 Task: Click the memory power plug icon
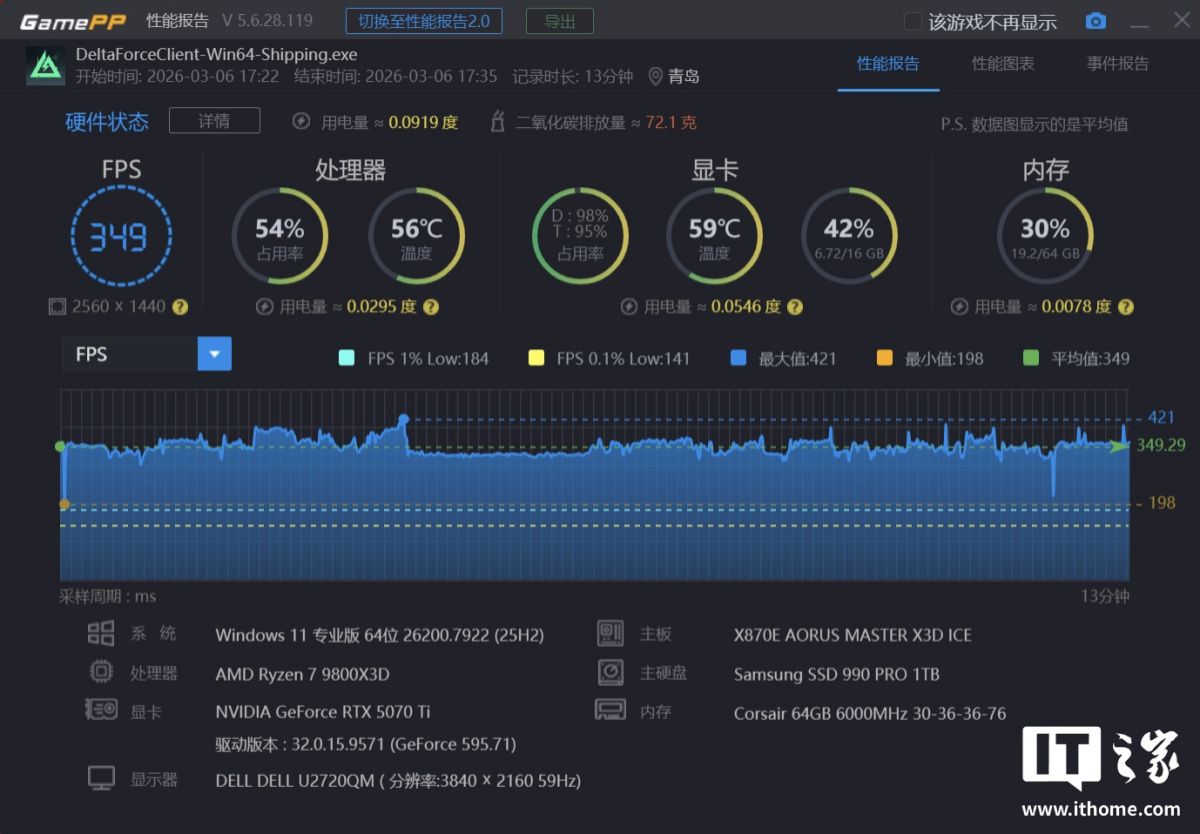[x=959, y=307]
